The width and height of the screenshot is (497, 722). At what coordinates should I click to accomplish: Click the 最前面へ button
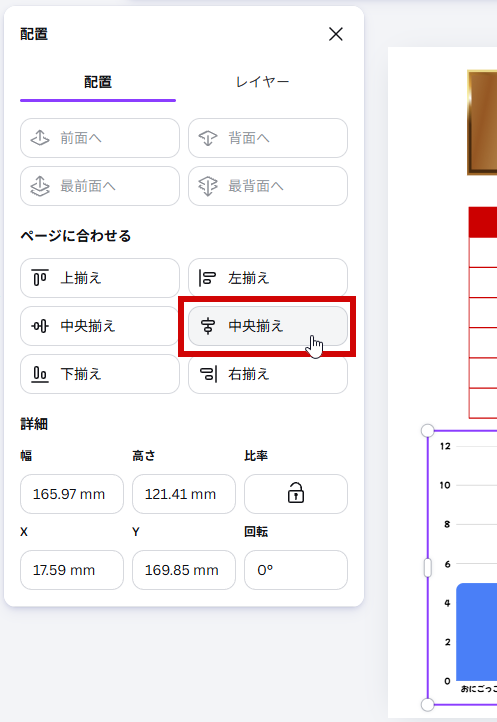[100, 186]
